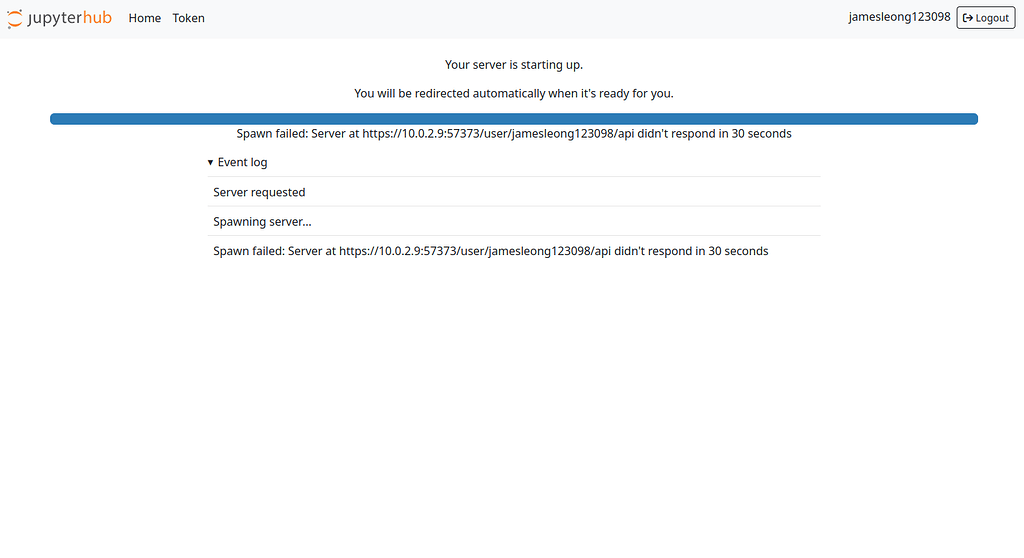The width and height of the screenshot is (1024, 558).
Task: Select the Spawning server... log entry
Action: point(514,222)
